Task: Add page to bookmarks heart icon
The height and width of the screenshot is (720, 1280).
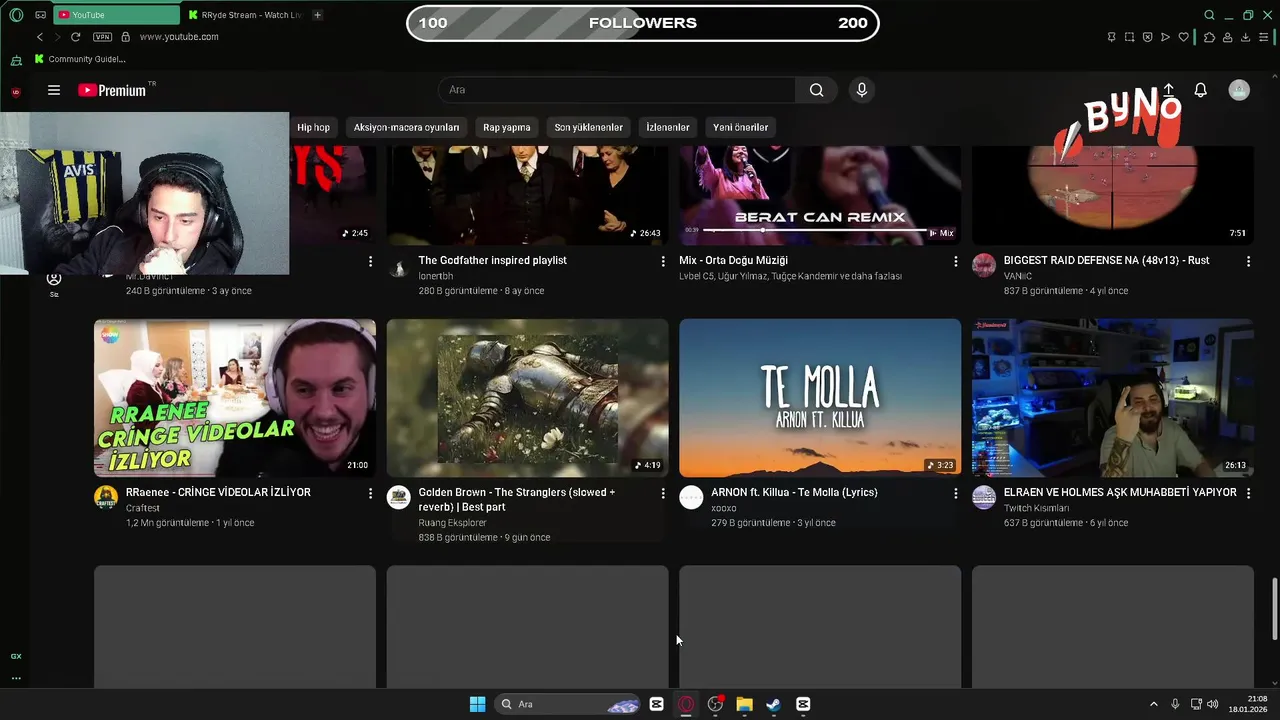Action: tap(1184, 37)
